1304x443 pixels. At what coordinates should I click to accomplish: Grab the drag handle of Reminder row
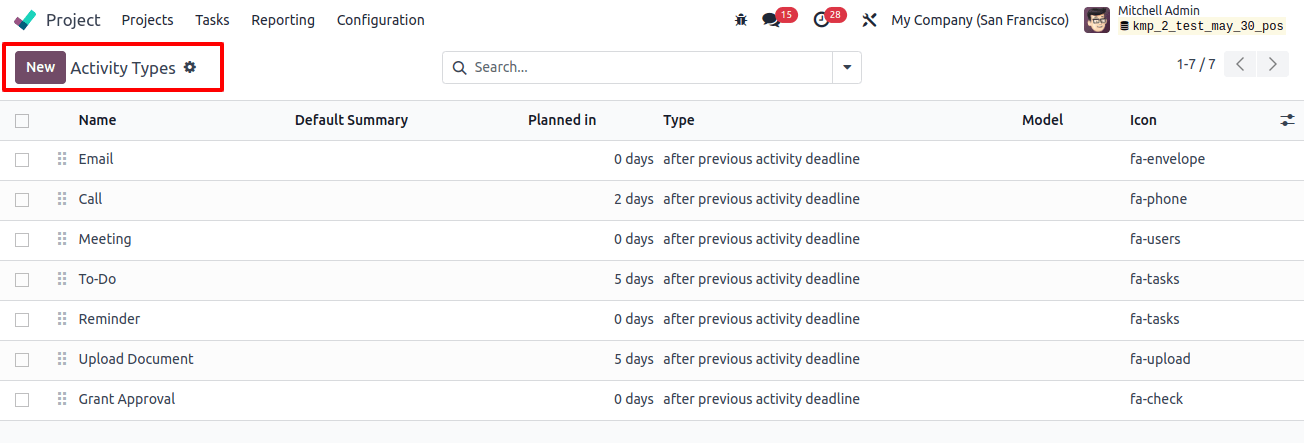(x=62, y=319)
